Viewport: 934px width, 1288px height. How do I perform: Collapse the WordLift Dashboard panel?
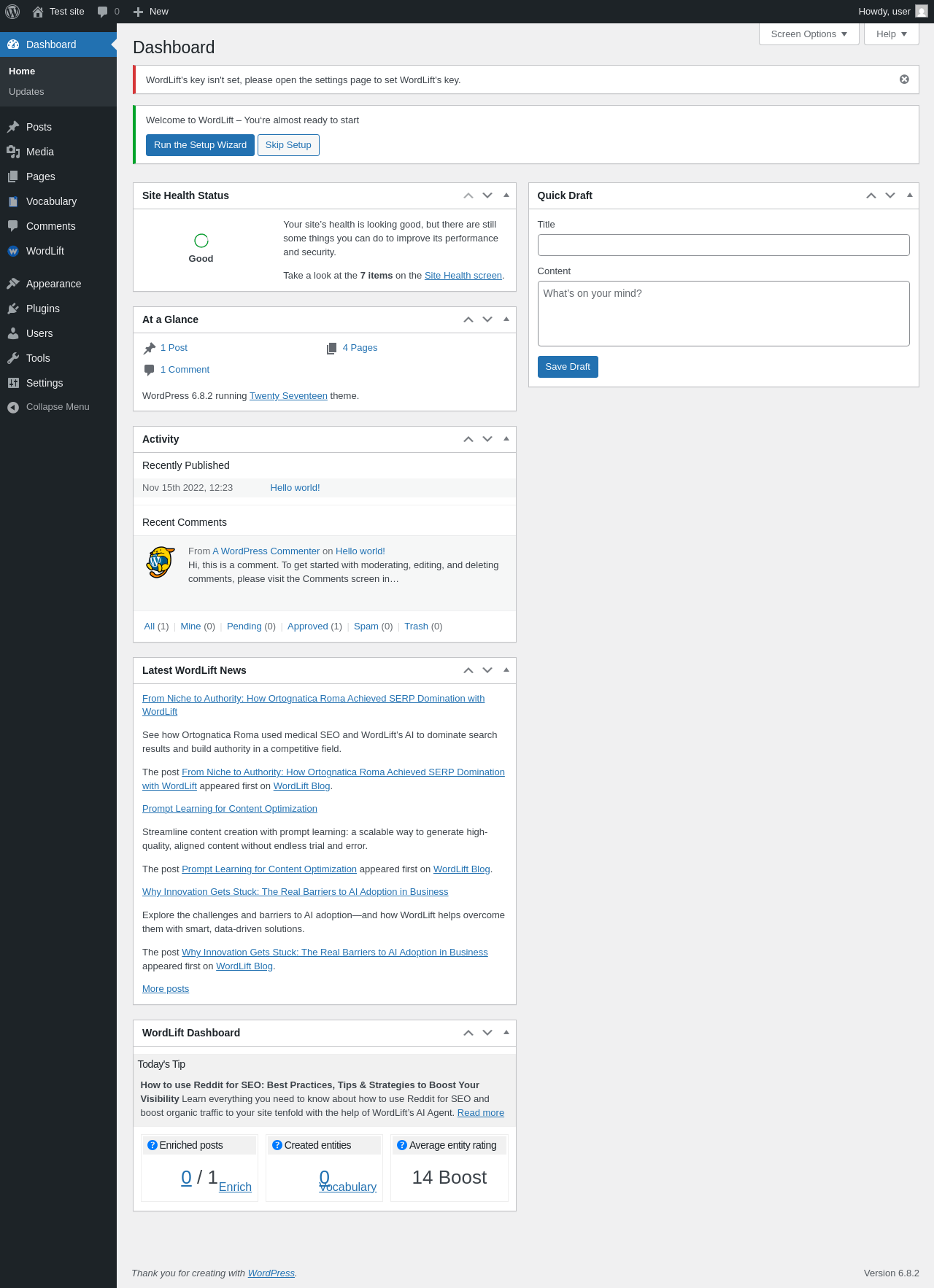(506, 1033)
